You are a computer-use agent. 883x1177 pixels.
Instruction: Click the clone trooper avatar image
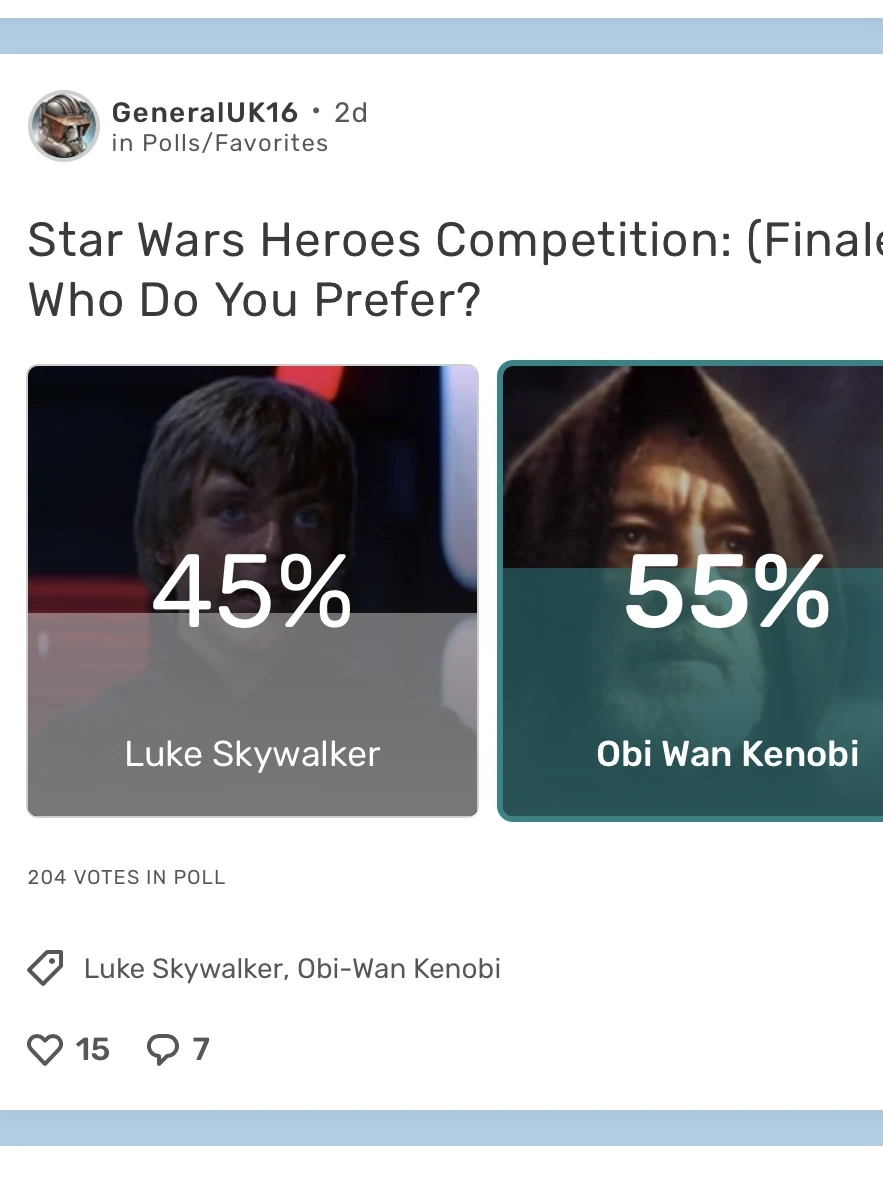tap(63, 126)
